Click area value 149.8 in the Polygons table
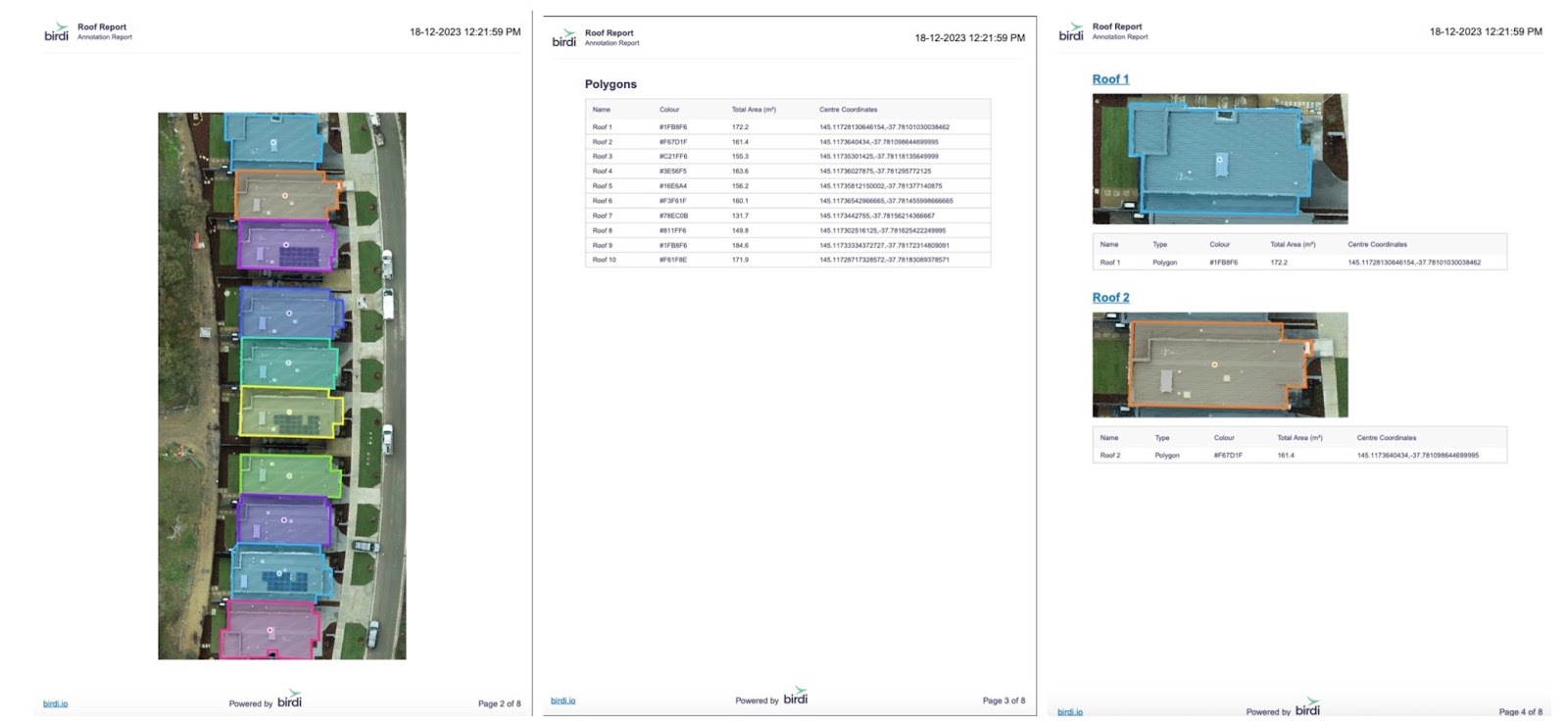1568x726 pixels. 740,231
